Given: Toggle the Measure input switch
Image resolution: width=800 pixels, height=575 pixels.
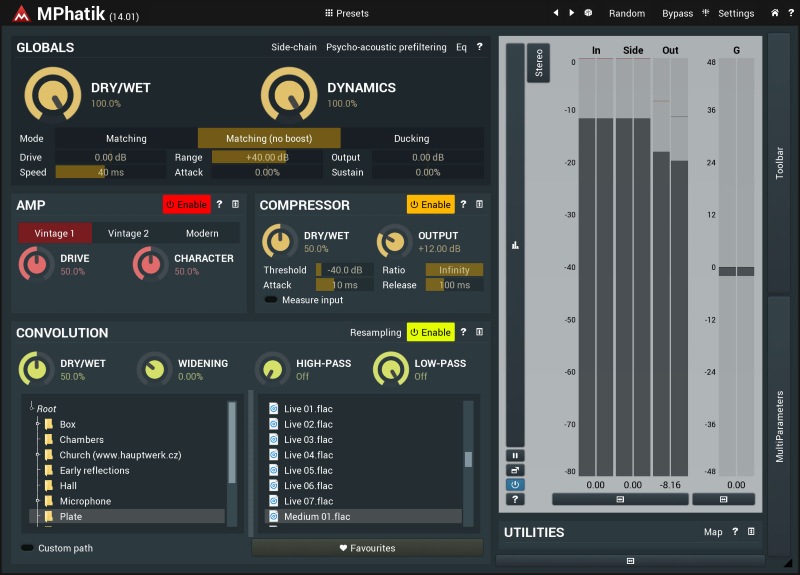Looking at the screenshot, I should point(271,300).
